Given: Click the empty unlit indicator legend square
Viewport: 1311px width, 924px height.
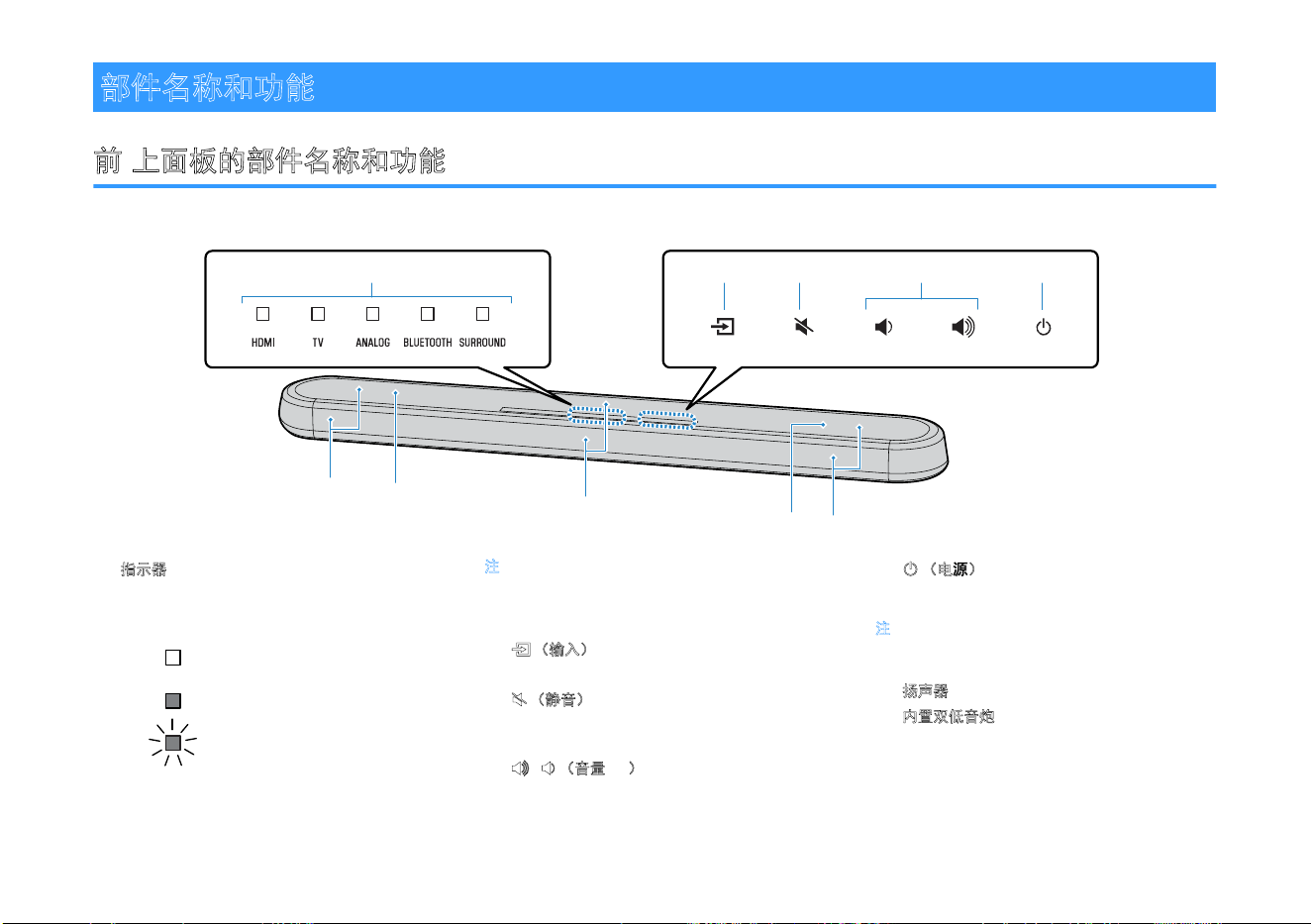Looking at the screenshot, I should point(173,658).
